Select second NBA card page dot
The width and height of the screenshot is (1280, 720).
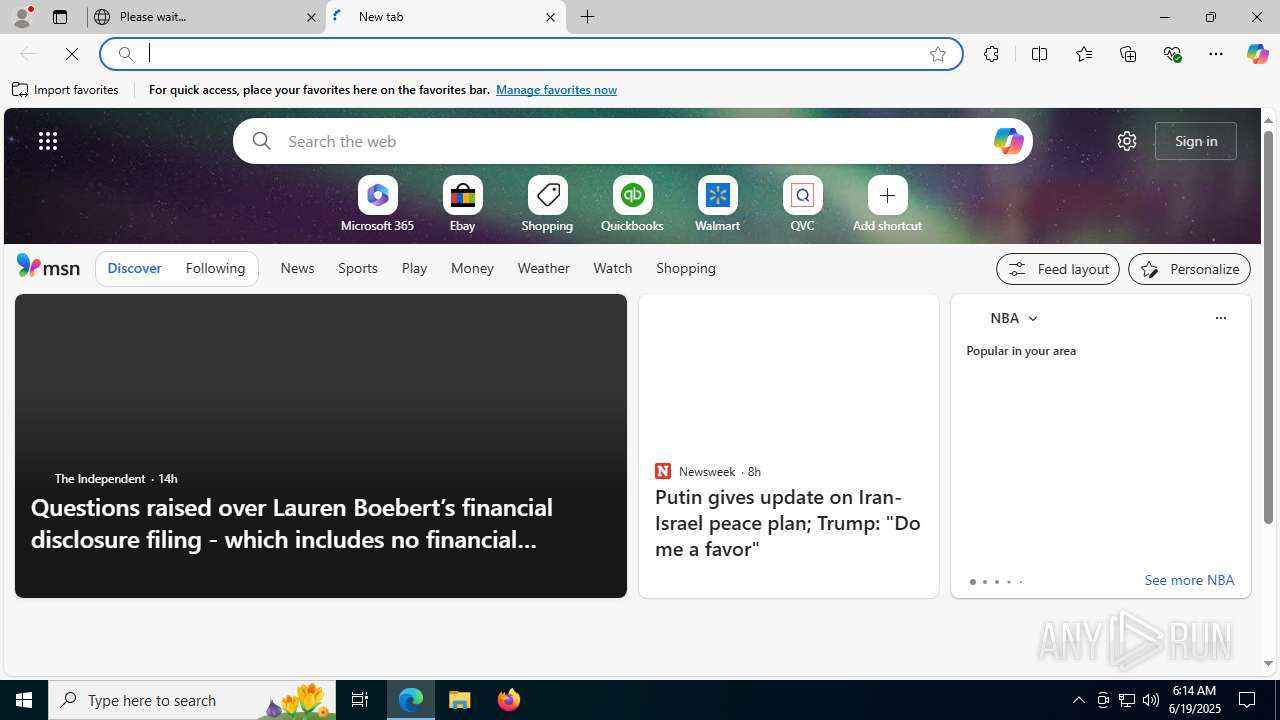[984, 582]
